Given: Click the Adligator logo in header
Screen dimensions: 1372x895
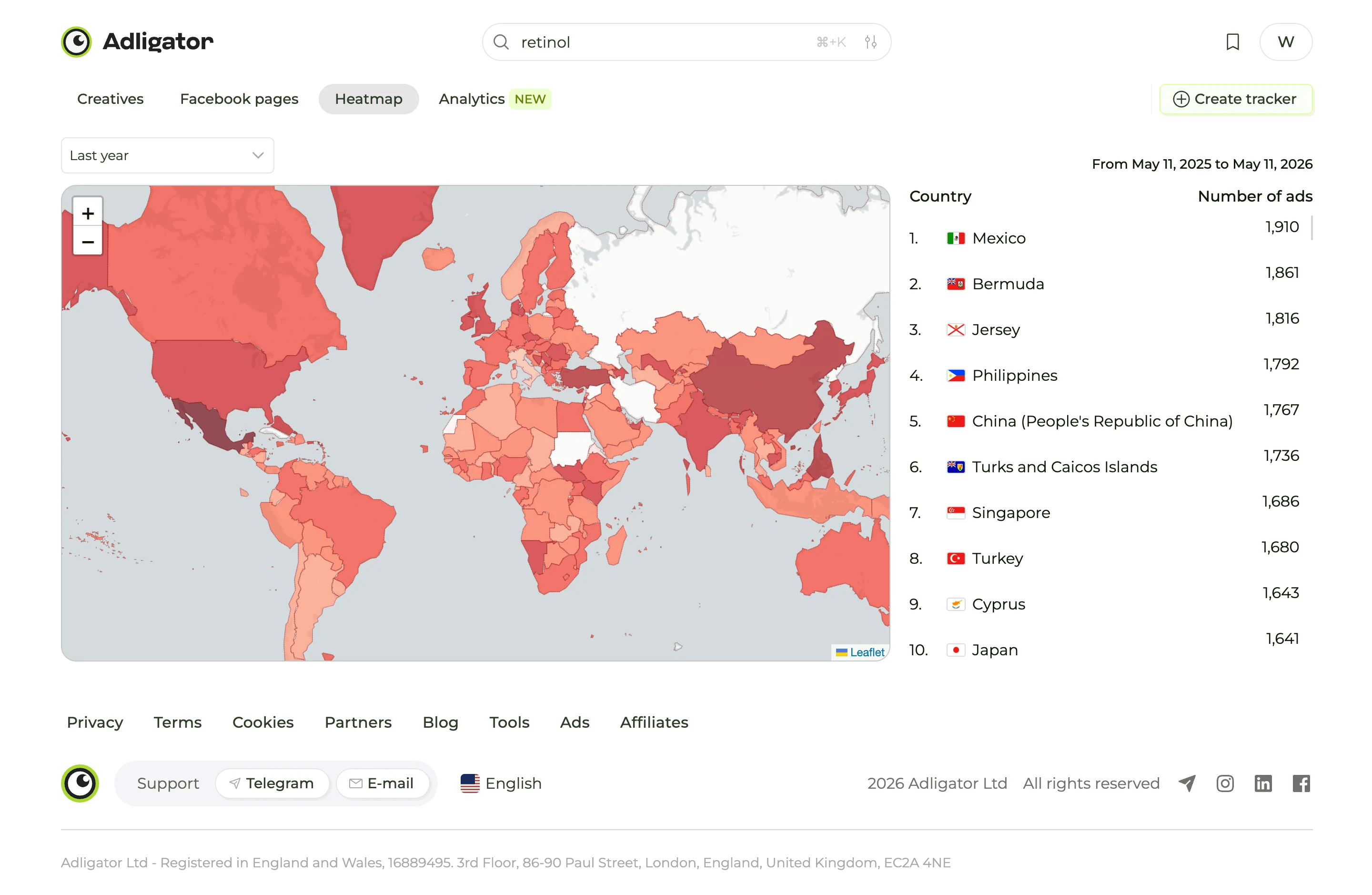Looking at the screenshot, I should 137,41.
